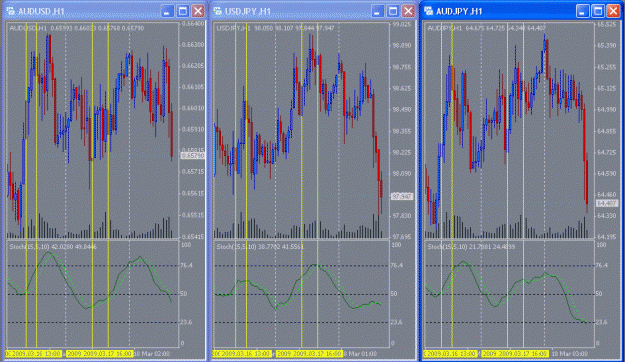Click the USDJPY,H1 OHLC quote line in chart
The height and width of the screenshot is (362, 625).
click(275, 28)
